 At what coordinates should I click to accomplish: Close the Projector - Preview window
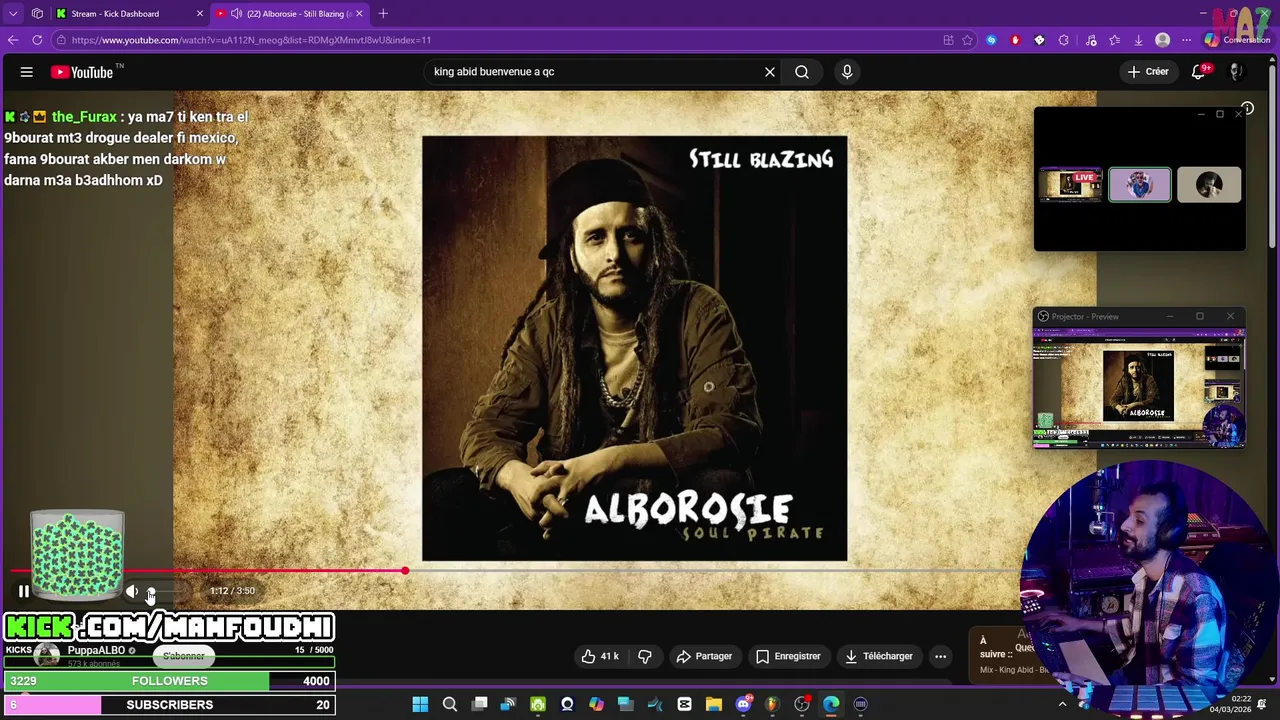click(x=1230, y=316)
